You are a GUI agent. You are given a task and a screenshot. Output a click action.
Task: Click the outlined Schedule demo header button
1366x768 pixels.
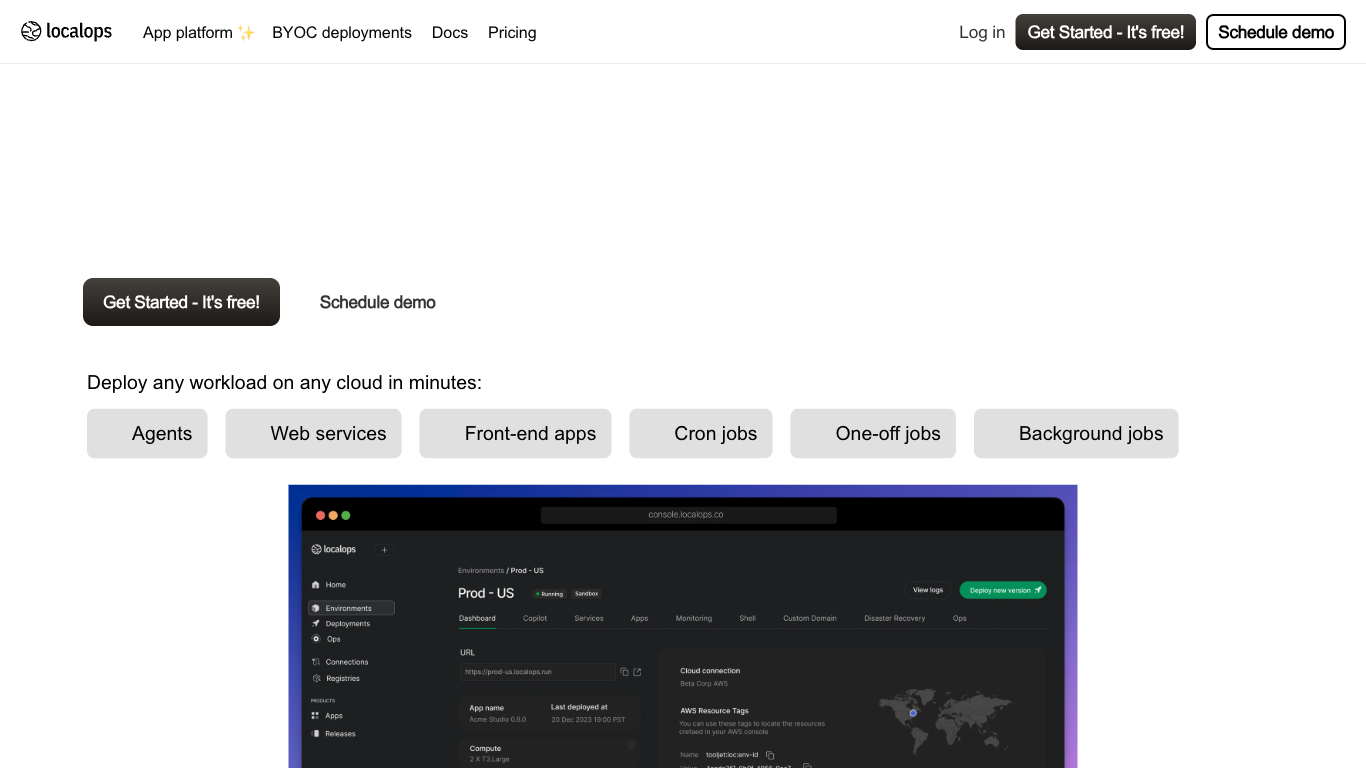1276,32
